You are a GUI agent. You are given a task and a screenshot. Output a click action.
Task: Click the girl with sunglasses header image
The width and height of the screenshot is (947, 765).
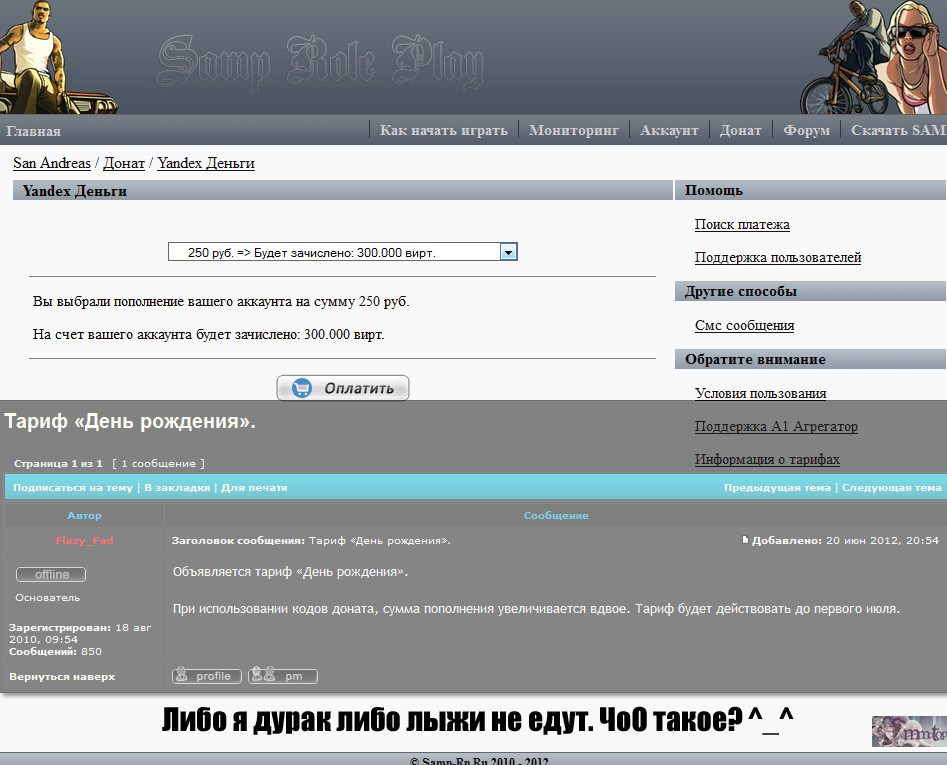point(913,57)
